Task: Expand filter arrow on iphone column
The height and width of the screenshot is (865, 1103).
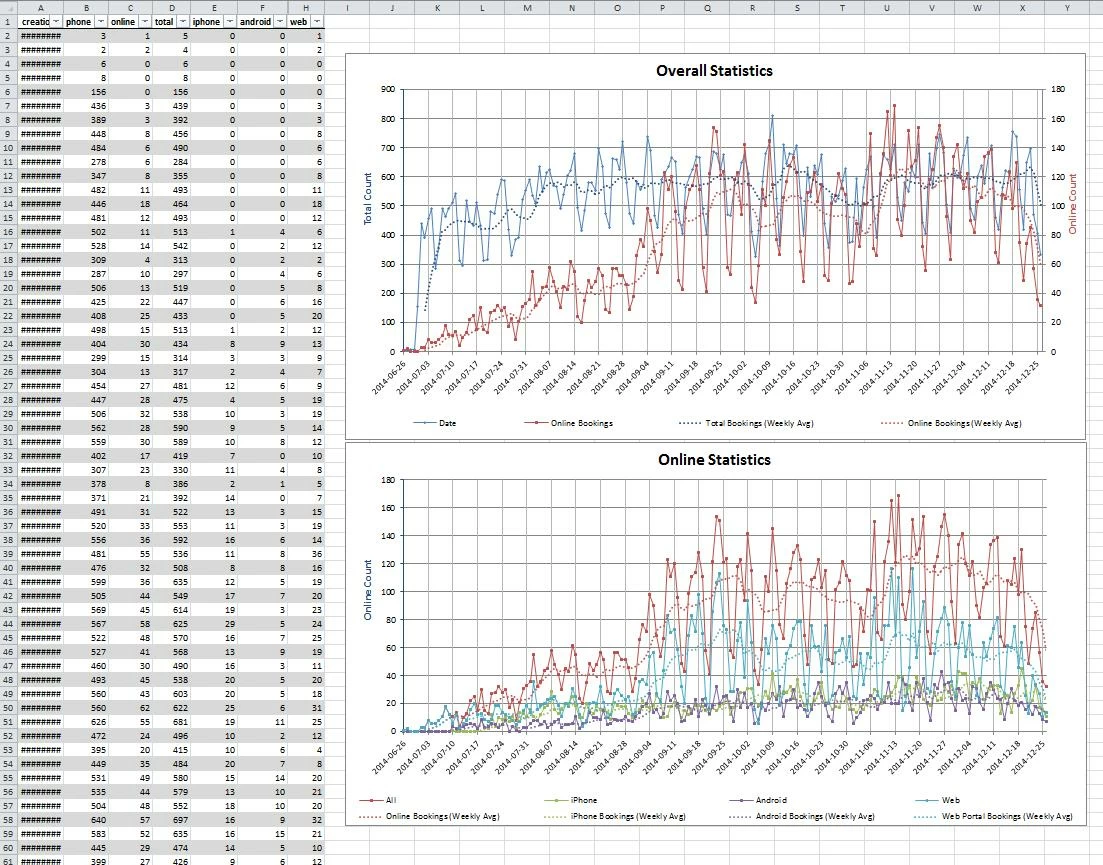Action: click(x=229, y=22)
